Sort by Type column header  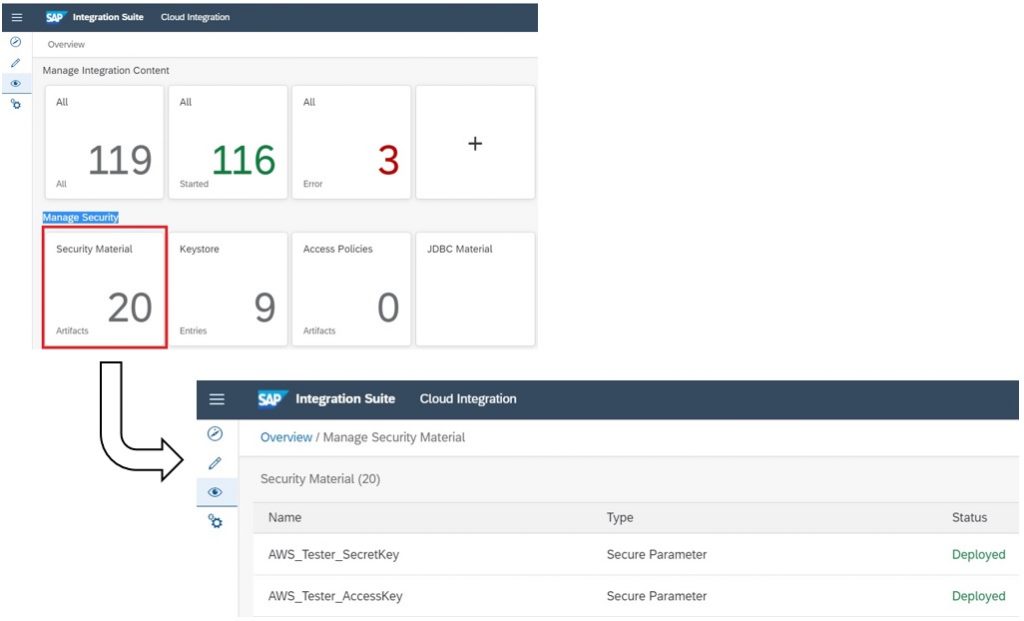620,517
